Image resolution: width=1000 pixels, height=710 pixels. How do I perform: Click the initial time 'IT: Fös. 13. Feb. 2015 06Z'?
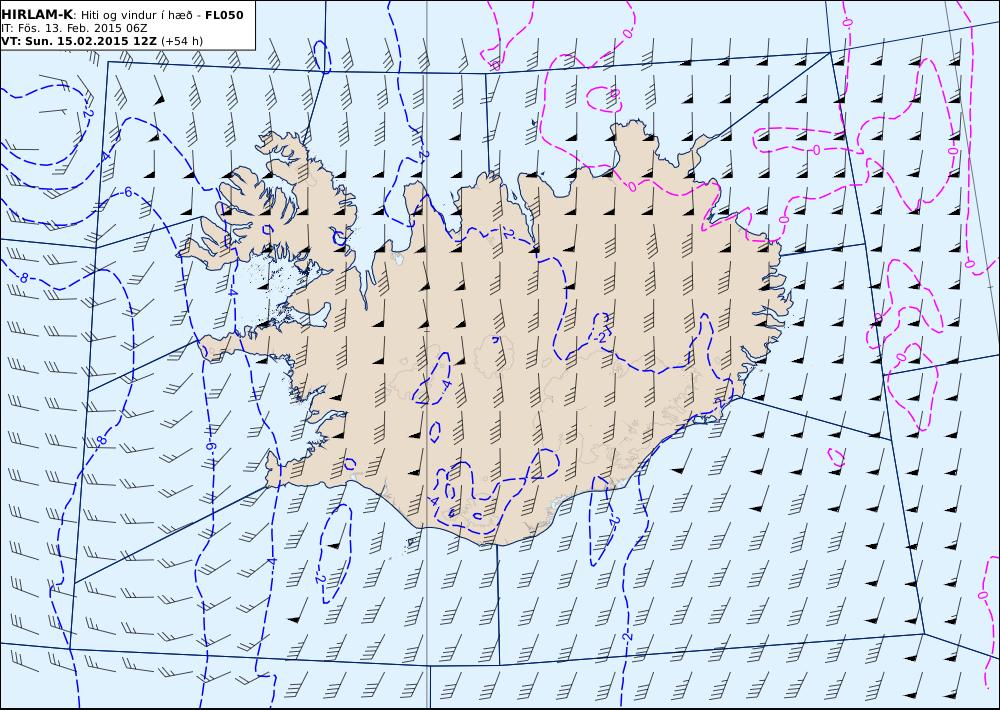75,28
